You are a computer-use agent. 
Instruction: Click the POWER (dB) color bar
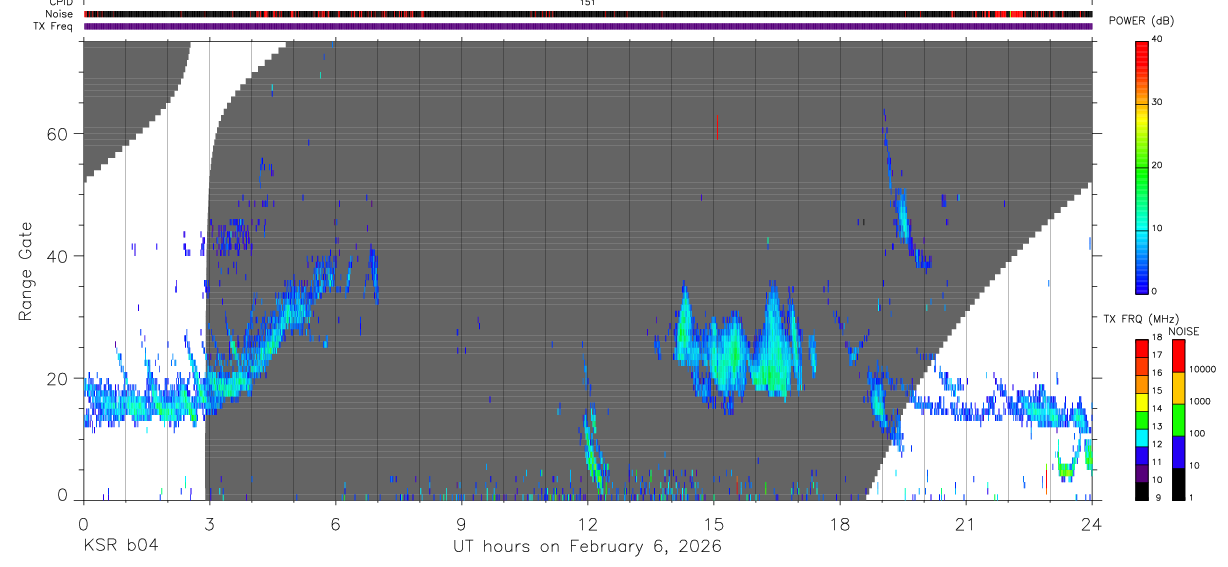[1141, 166]
